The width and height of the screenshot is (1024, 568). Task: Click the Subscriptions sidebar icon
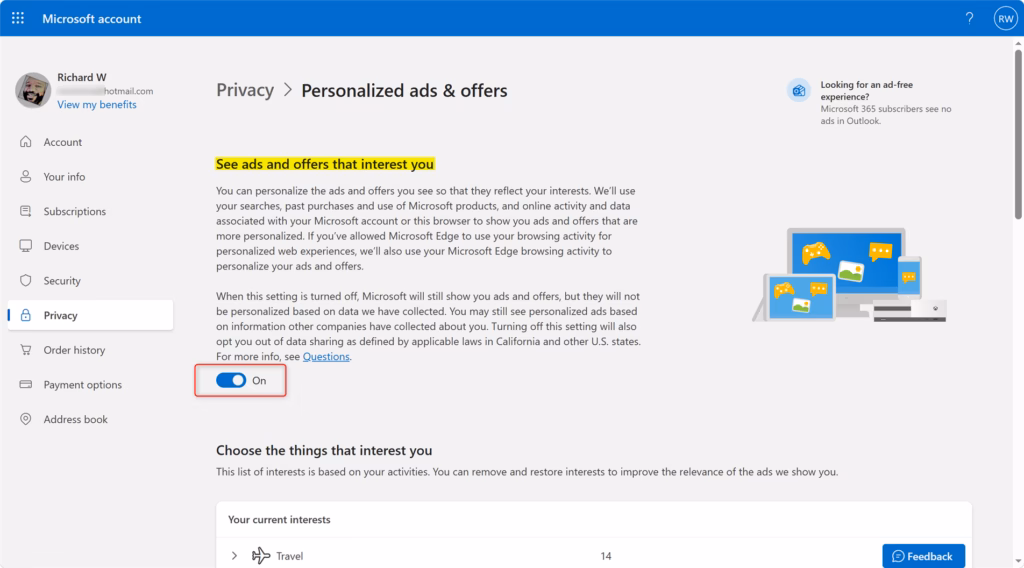coord(25,211)
